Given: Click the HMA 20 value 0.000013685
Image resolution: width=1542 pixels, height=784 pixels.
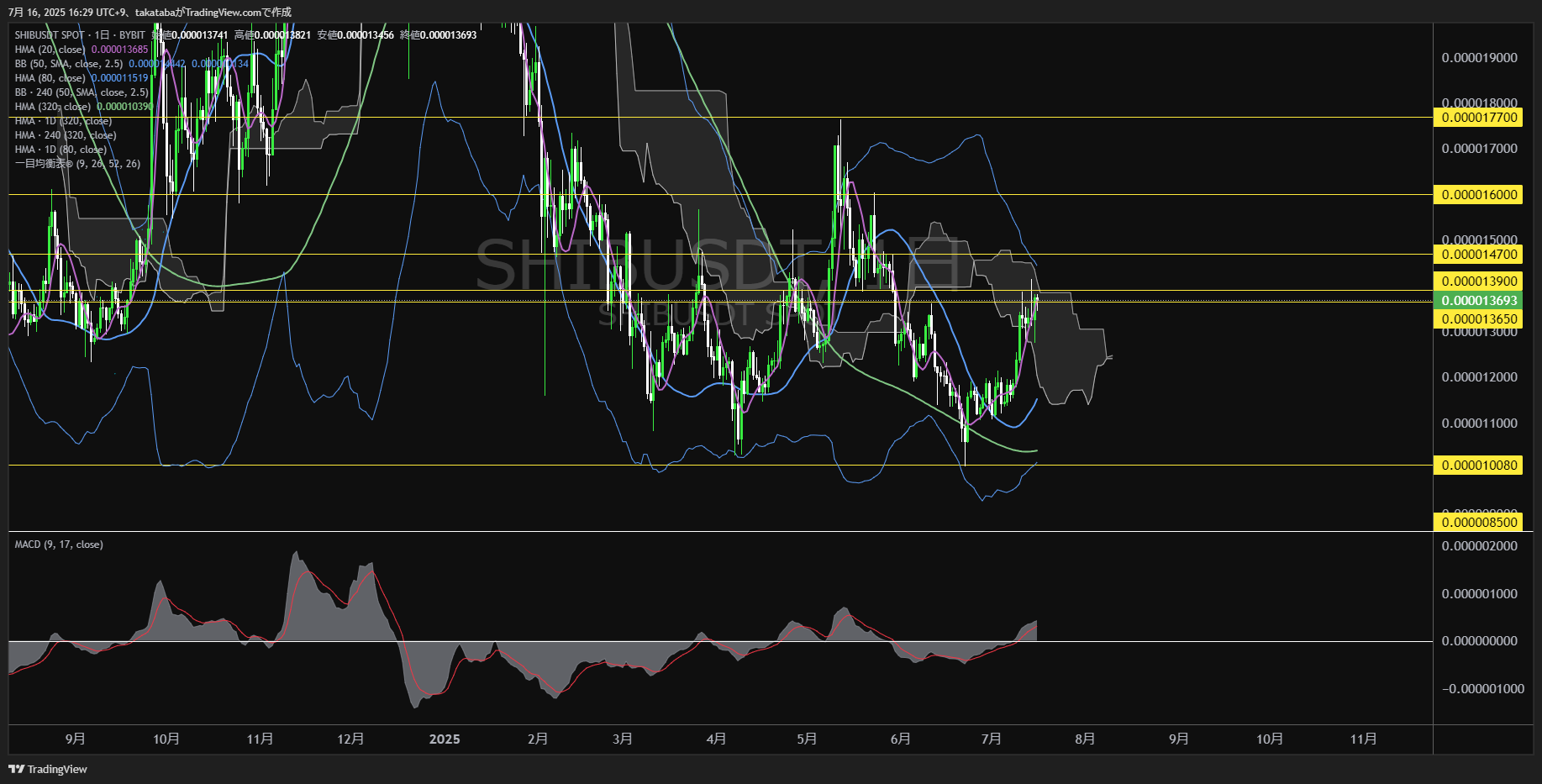Looking at the screenshot, I should point(119,50).
